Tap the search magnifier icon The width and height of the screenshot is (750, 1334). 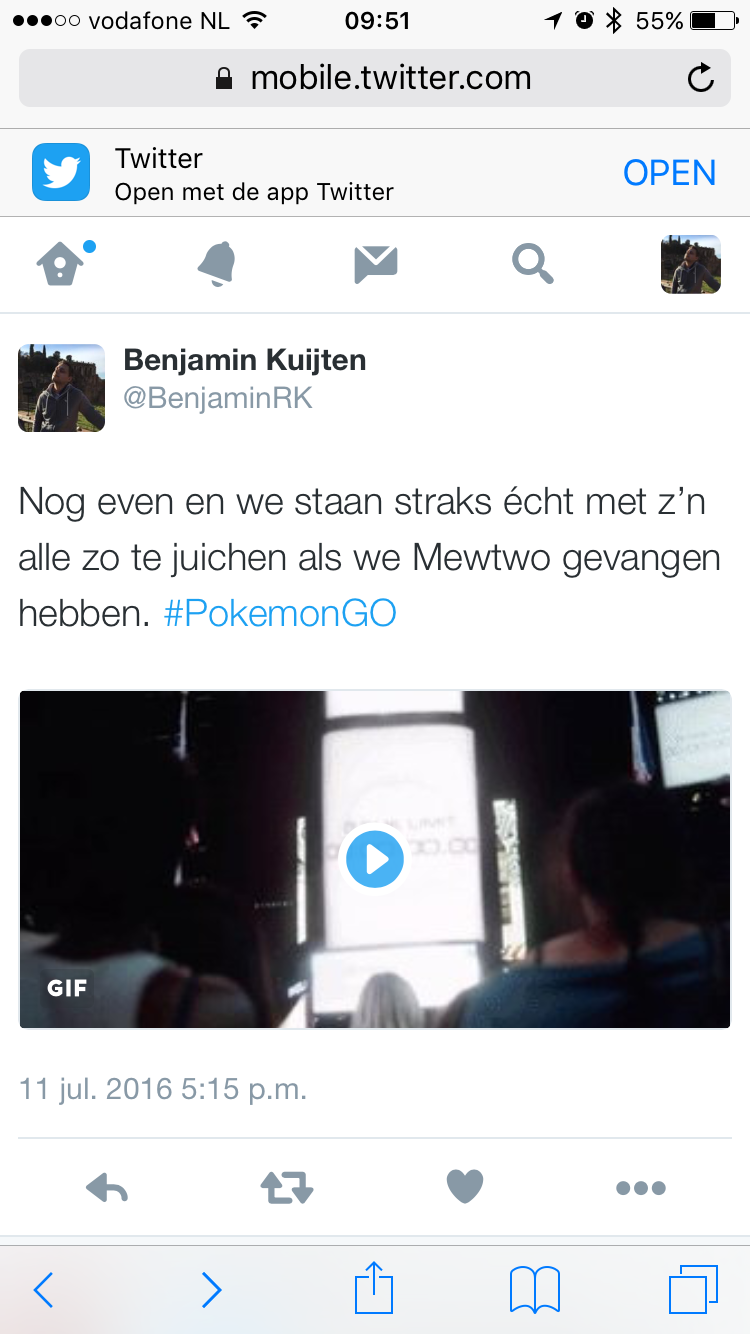click(533, 265)
